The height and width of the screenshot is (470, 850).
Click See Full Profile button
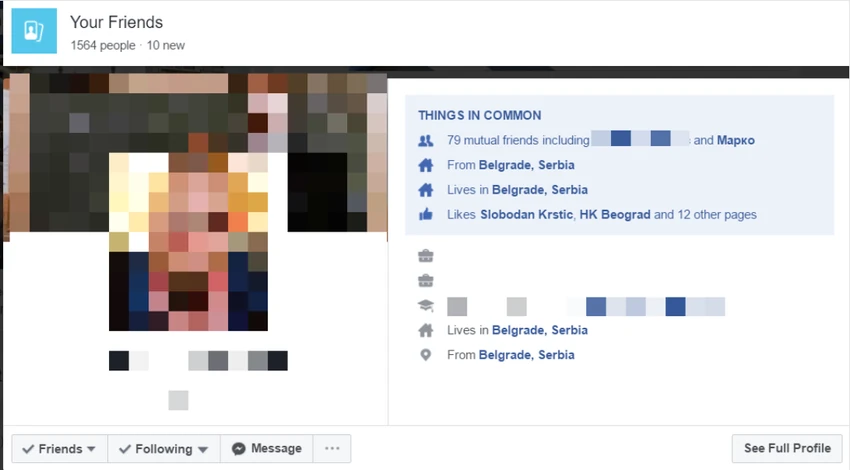pos(787,448)
